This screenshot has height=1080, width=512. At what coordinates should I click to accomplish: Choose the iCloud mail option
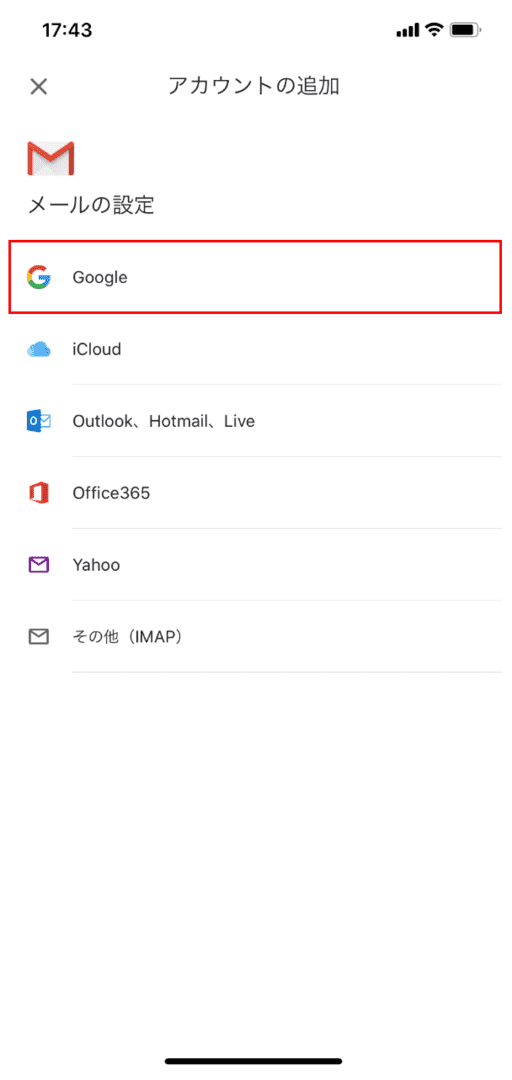255,349
